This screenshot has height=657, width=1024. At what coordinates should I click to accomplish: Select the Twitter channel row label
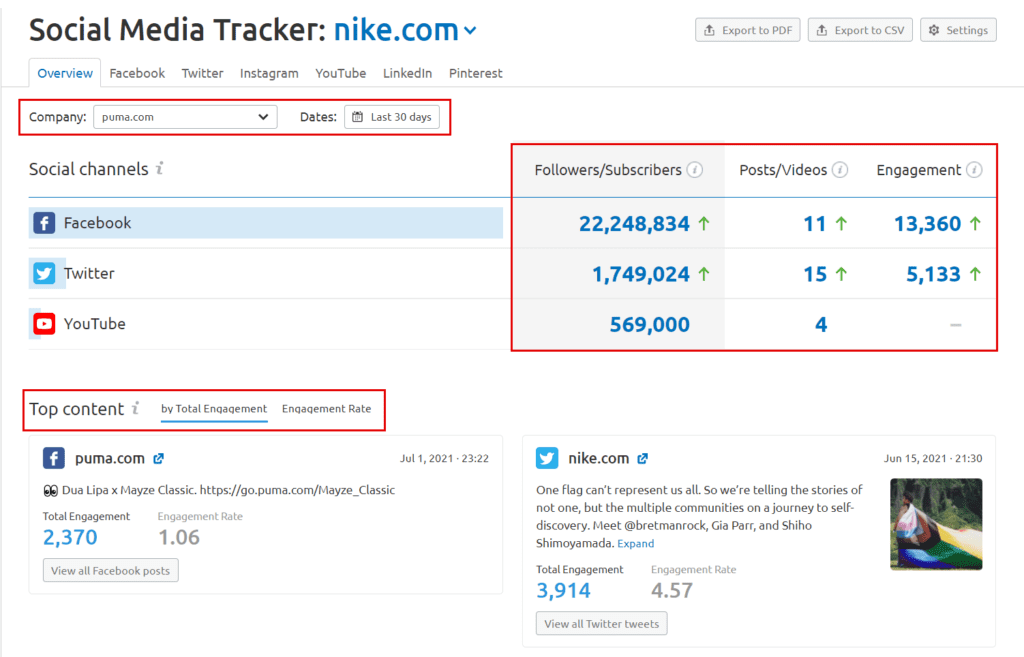point(89,273)
